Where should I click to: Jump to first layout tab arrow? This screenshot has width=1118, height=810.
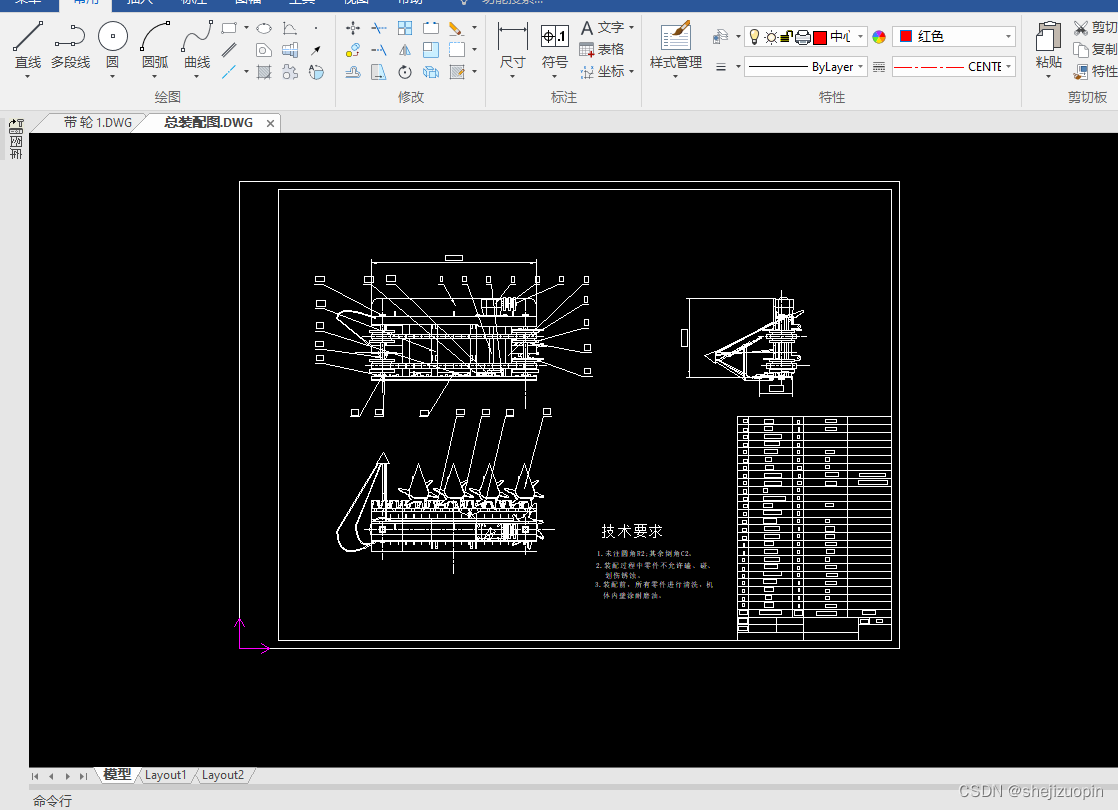point(35,776)
